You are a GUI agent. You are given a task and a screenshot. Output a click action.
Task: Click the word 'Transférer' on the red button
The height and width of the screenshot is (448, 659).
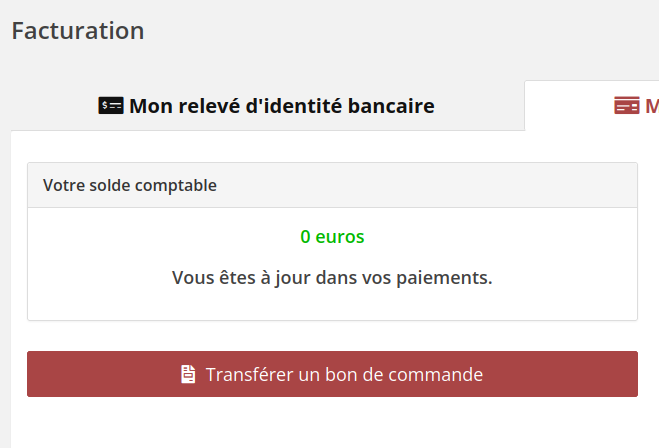249,374
